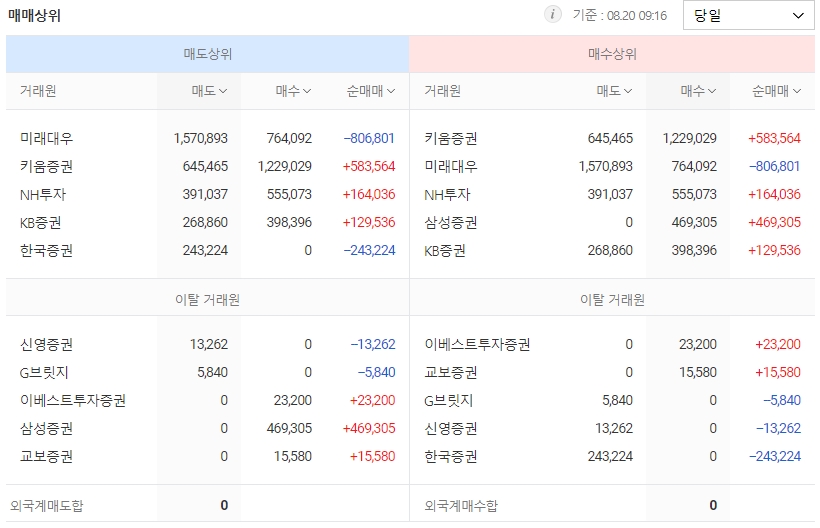Click the 기준 : 08.20 09:16 timestamp
This screenshot has width=820, height=528.
point(620,15)
